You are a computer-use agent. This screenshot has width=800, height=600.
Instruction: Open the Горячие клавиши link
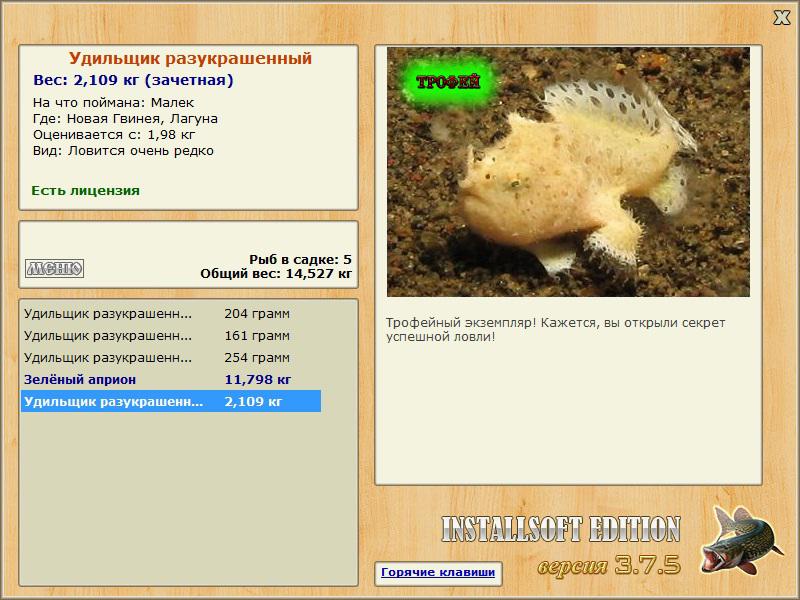pyautogui.click(x=438, y=572)
